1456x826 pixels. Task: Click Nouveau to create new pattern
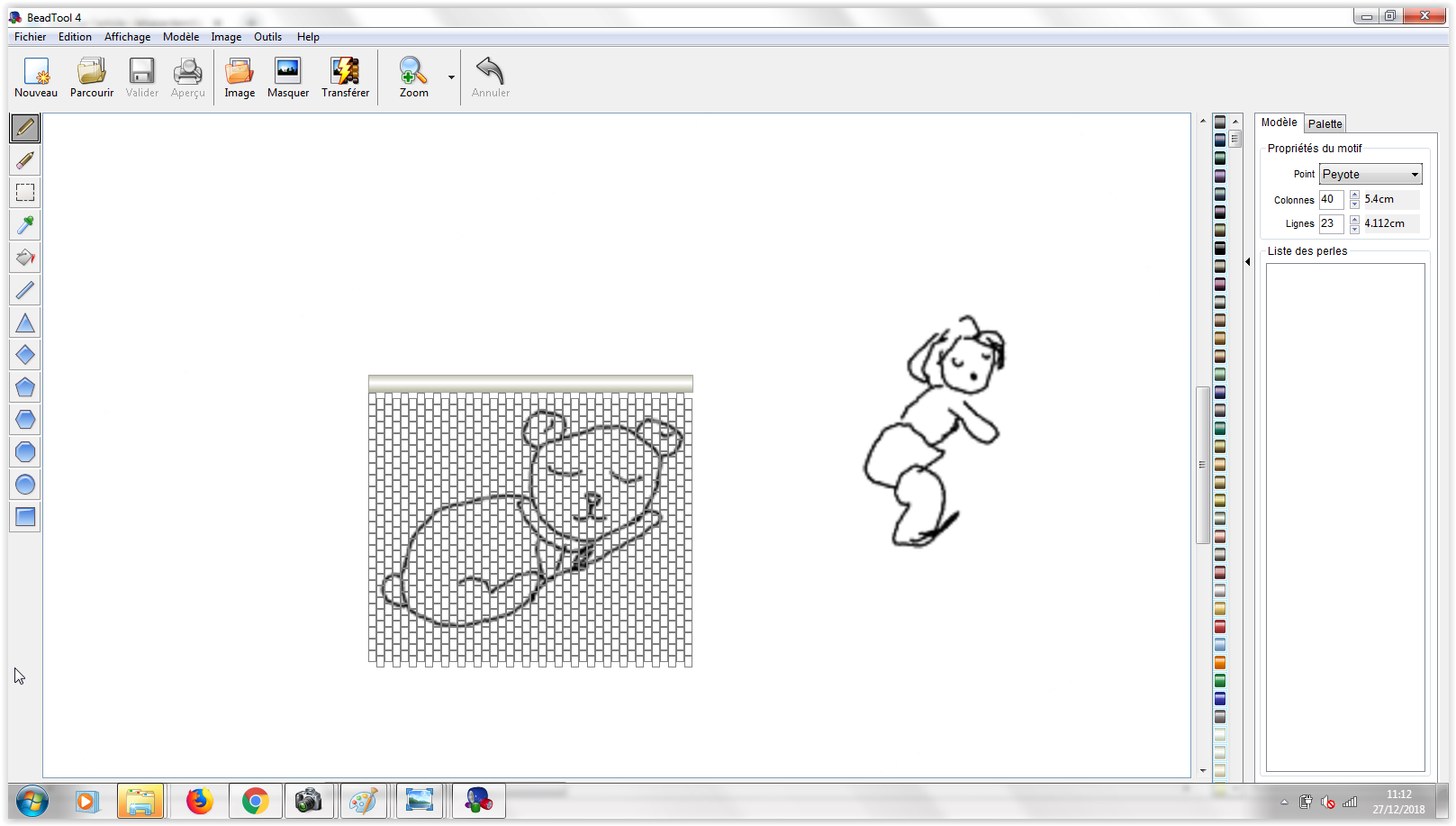pos(36,77)
